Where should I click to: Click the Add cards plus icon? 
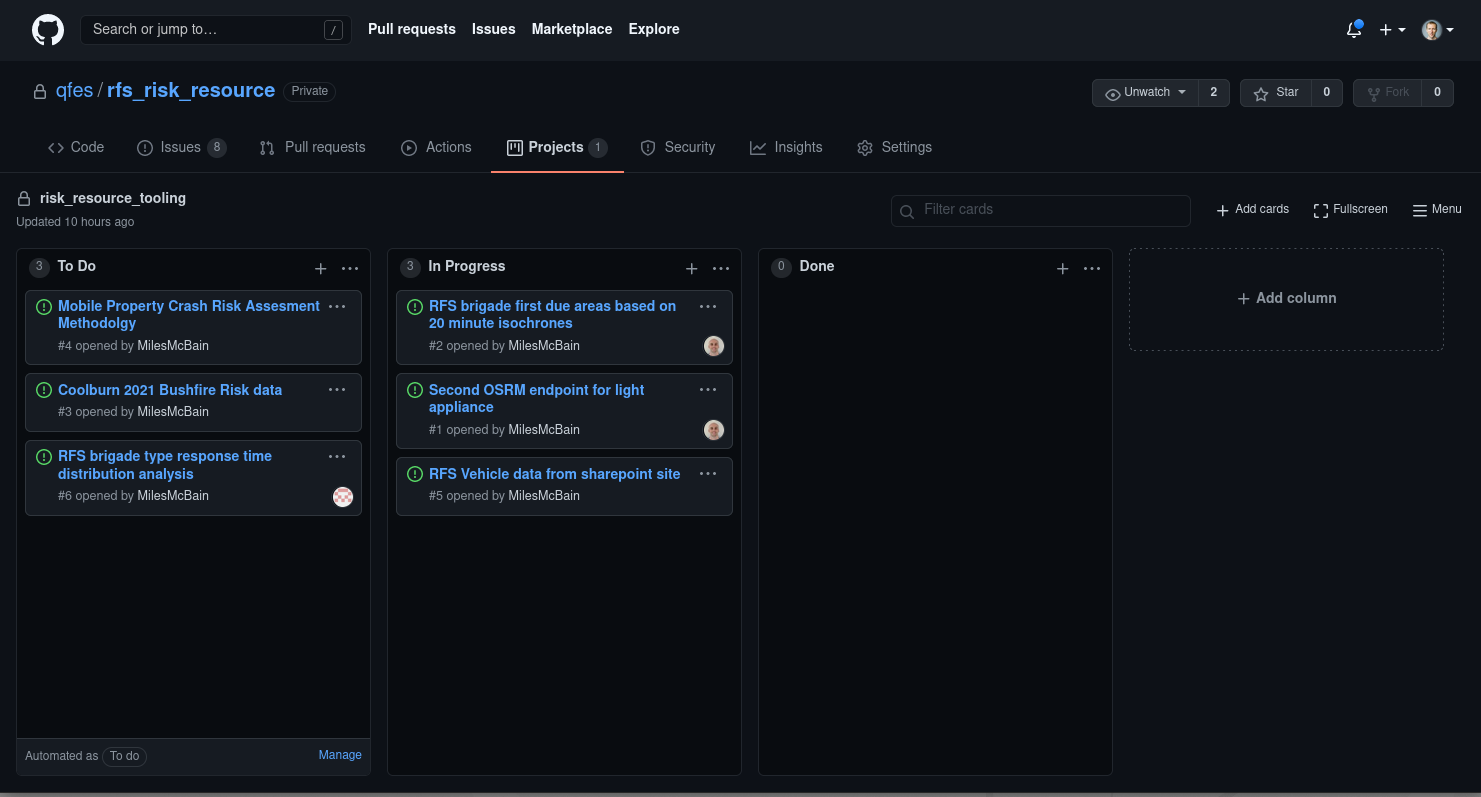1222,209
